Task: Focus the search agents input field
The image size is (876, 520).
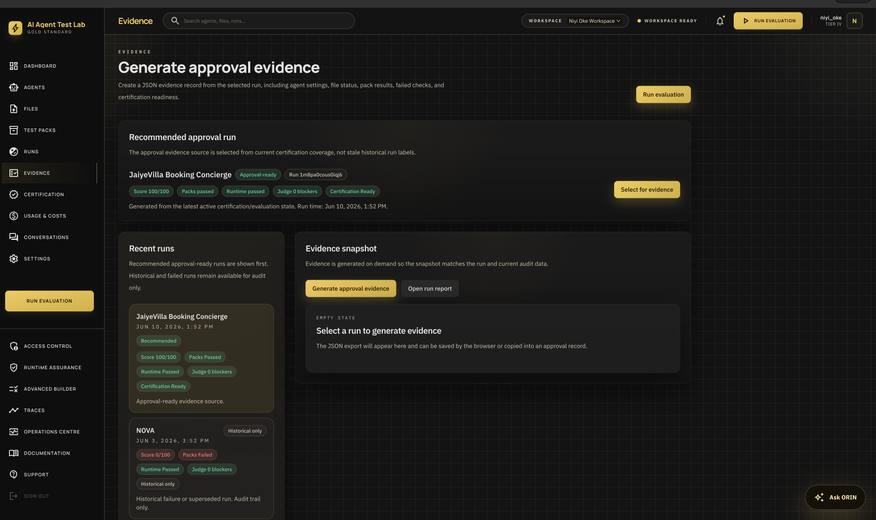Action: [x=259, y=21]
